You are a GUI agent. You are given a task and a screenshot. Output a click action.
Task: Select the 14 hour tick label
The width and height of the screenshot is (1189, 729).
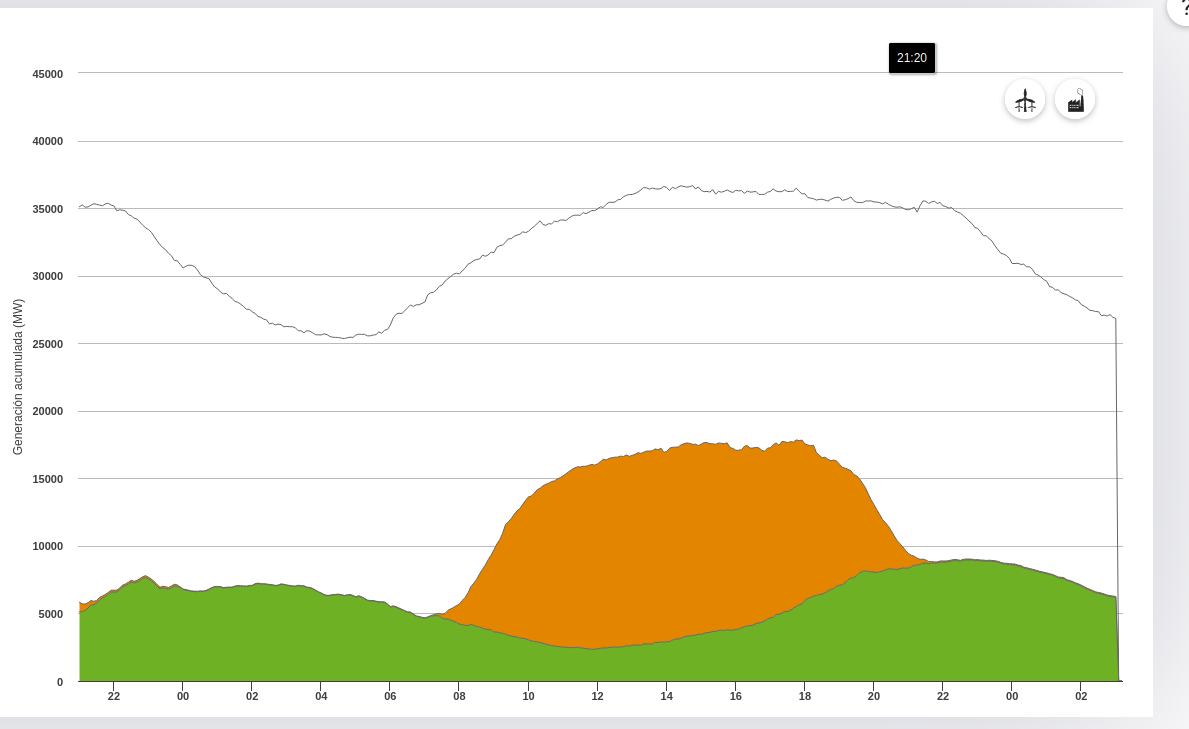coord(666,696)
